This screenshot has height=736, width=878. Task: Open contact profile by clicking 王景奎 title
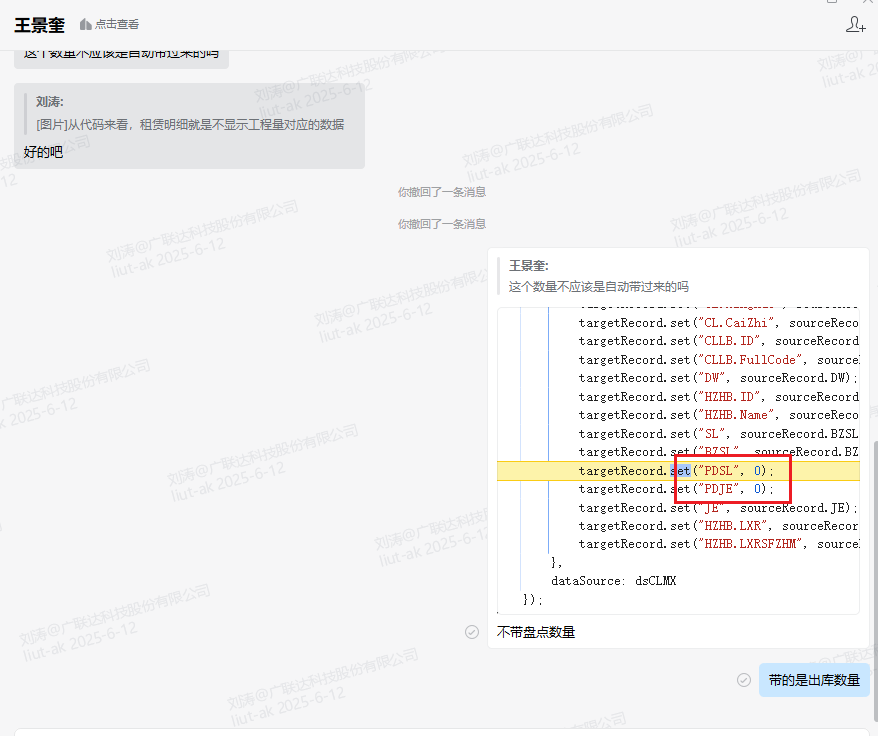[39, 25]
